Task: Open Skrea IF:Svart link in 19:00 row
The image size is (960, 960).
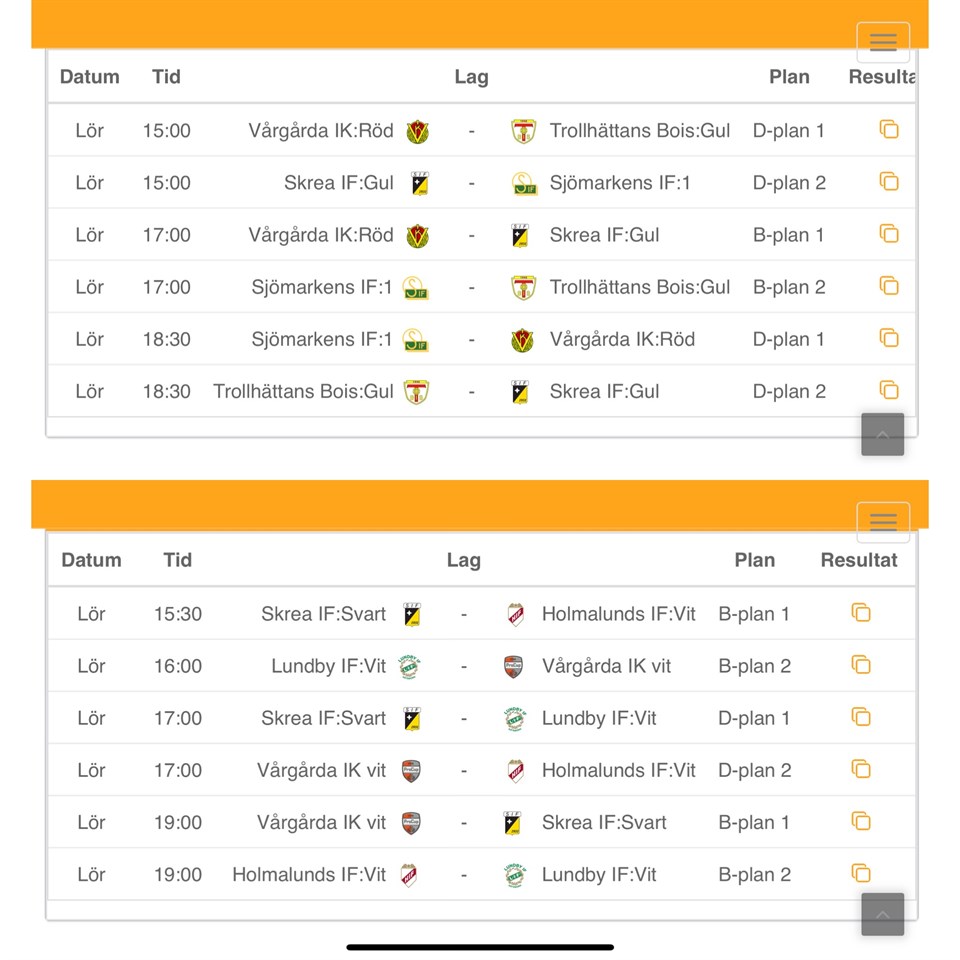Action: coord(603,823)
